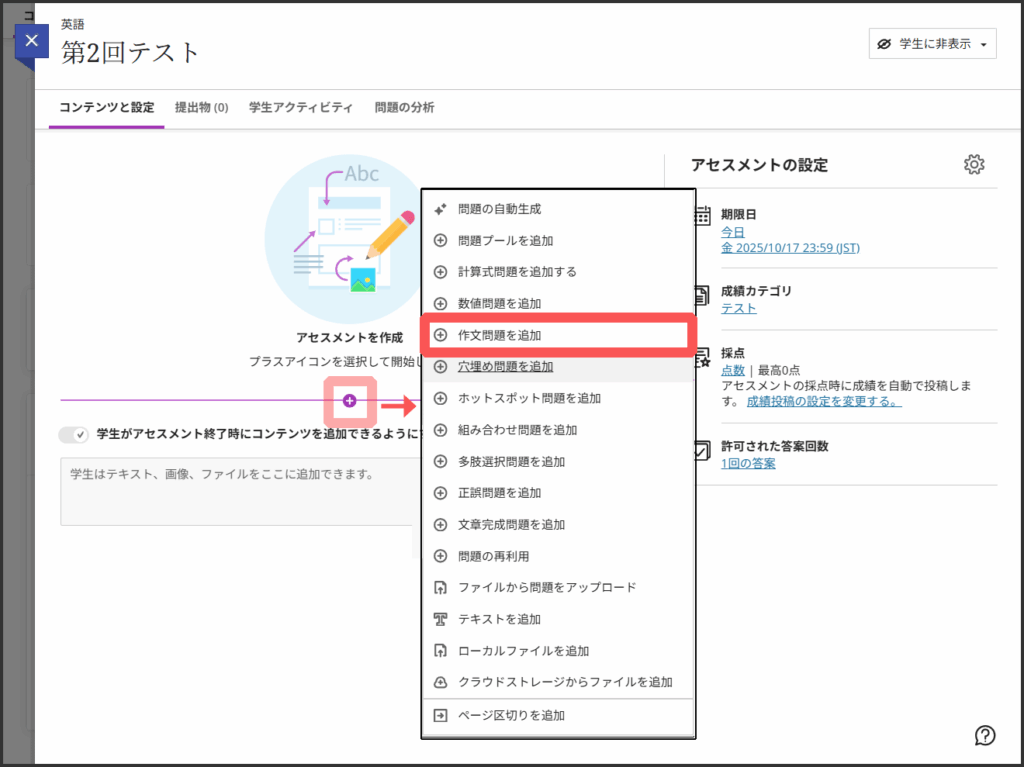This screenshot has height=767, width=1024.
Task: Click the sparkle icon for 問題の自動生成
Action: (440, 209)
